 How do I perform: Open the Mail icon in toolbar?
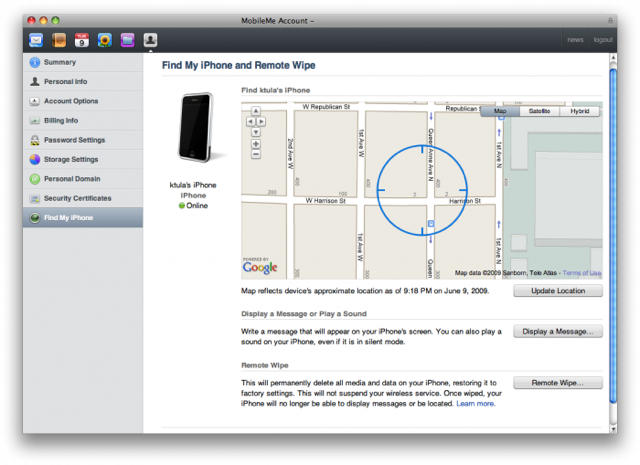pyautogui.click(x=36, y=40)
